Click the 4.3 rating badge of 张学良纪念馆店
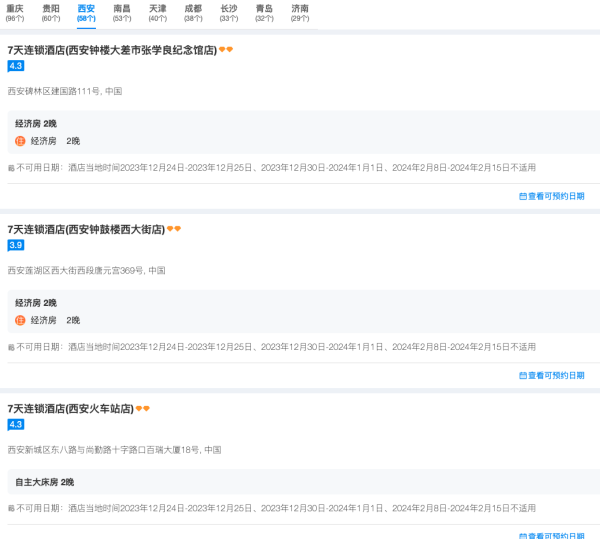The image size is (600, 539). [16, 66]
